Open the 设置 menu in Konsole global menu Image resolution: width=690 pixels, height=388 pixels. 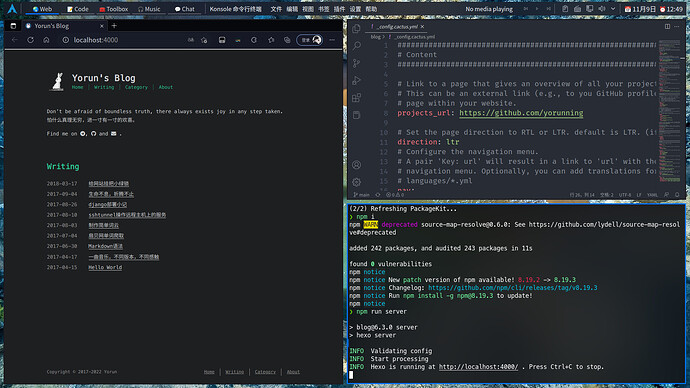pos(355,9)
